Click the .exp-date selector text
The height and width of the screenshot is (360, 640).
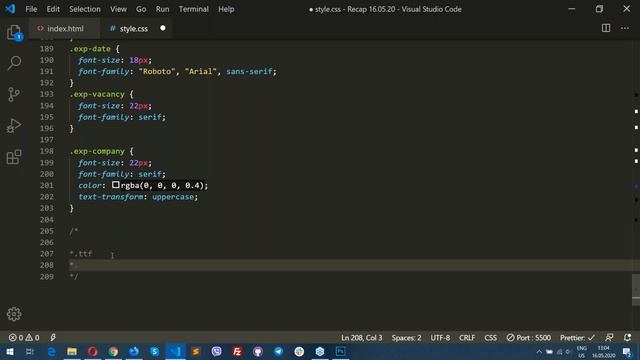point(90,49)
